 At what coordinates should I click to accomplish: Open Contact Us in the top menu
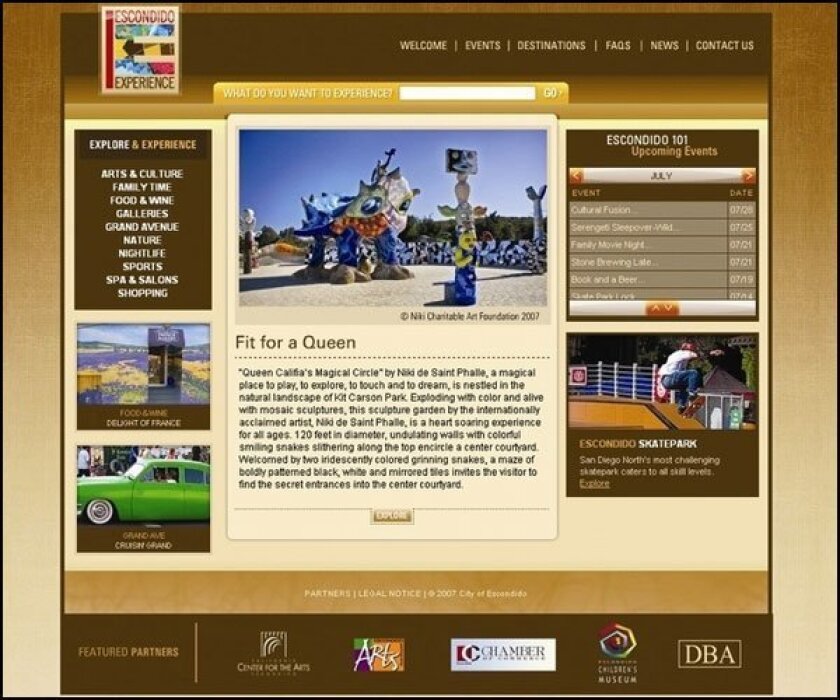tap(725, 46)
